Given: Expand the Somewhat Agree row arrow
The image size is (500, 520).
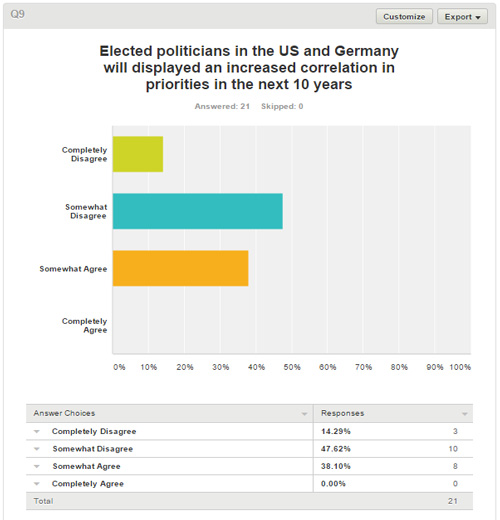Looking at the screenshot, I should (37, 466).
